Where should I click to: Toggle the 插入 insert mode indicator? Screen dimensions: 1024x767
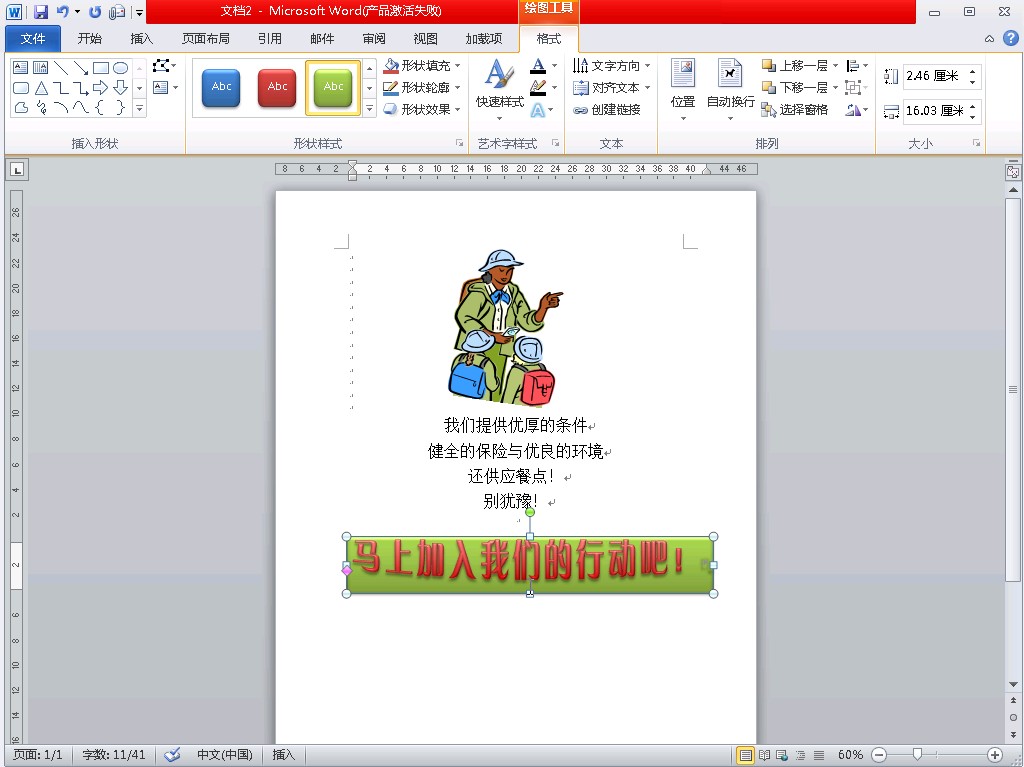tap(284, 755)
